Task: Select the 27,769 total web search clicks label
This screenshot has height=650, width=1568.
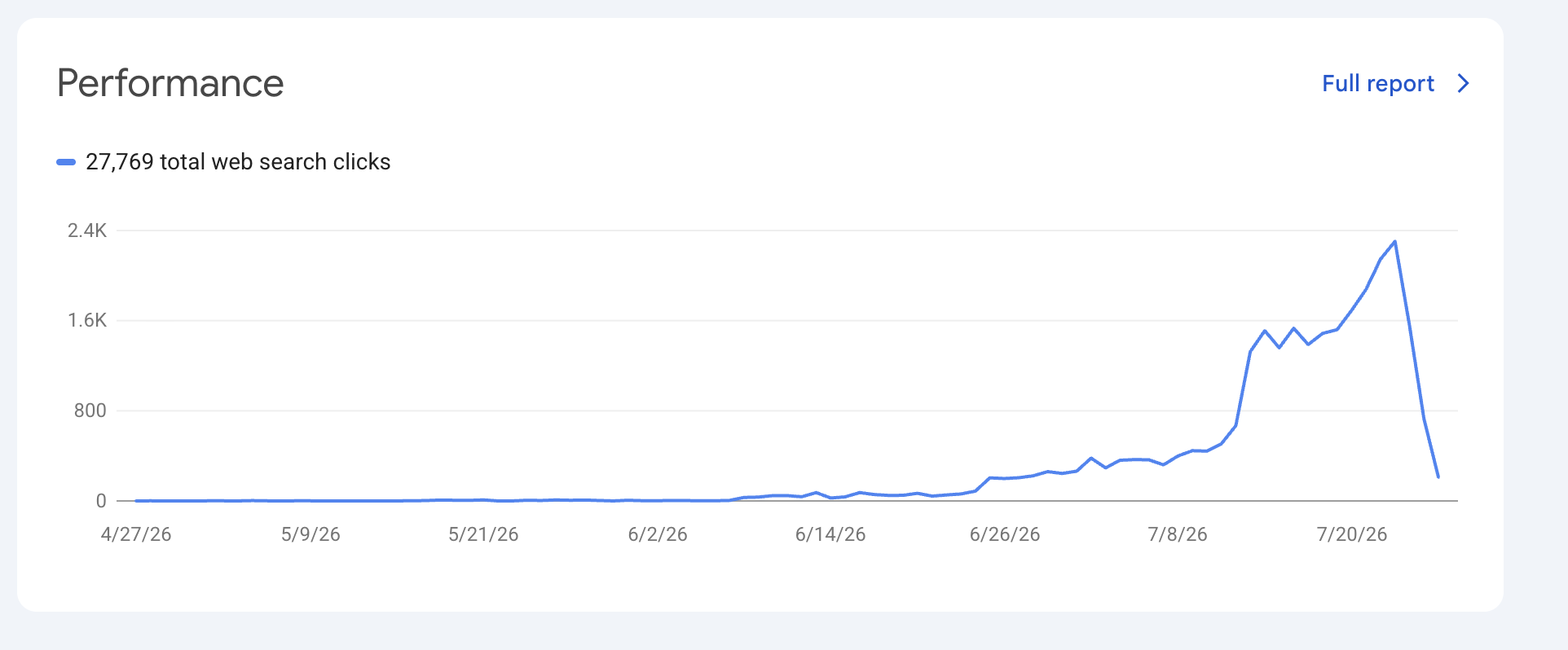Action: tap(238, 162)
